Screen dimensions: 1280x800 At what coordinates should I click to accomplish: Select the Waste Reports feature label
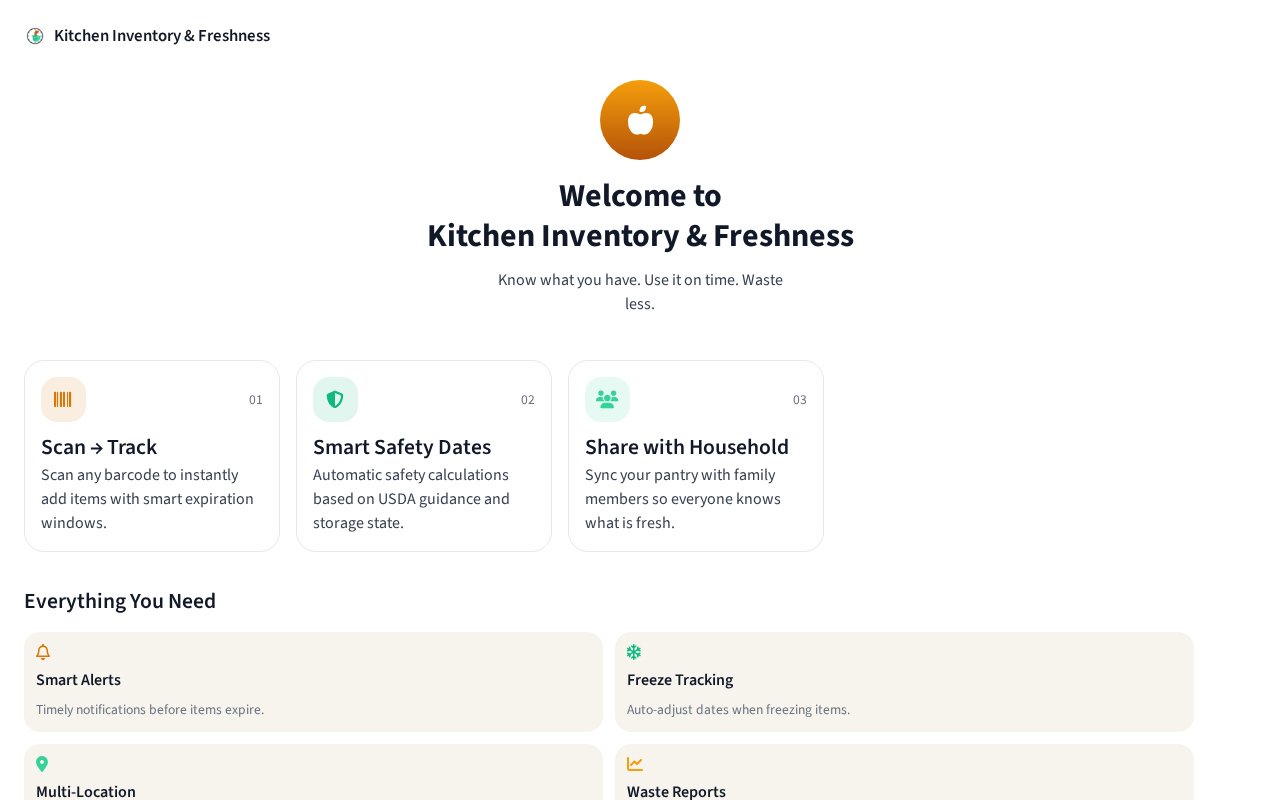(676, 791)
